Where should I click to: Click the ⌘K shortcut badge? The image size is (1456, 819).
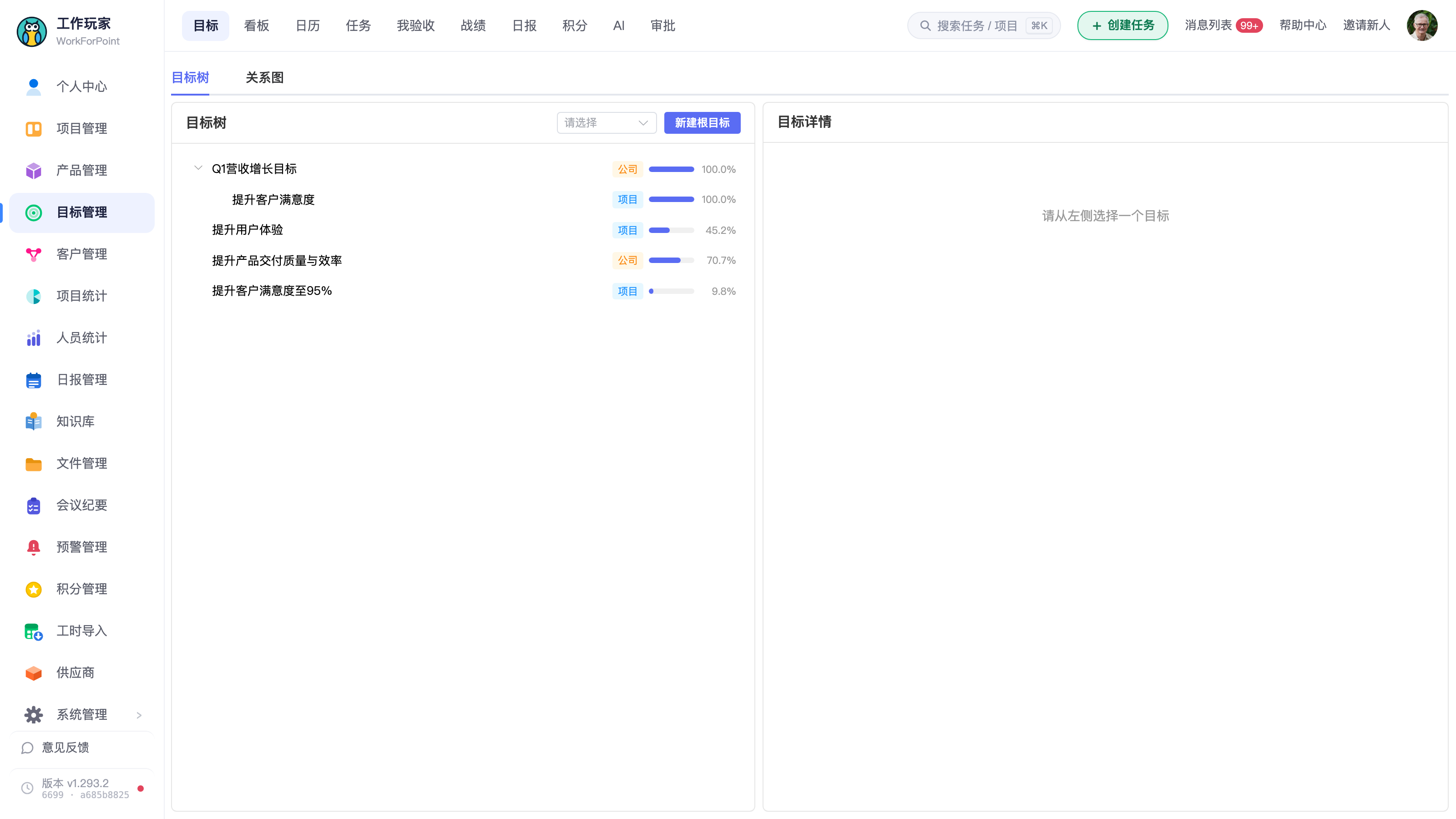tap(1039, 25)
